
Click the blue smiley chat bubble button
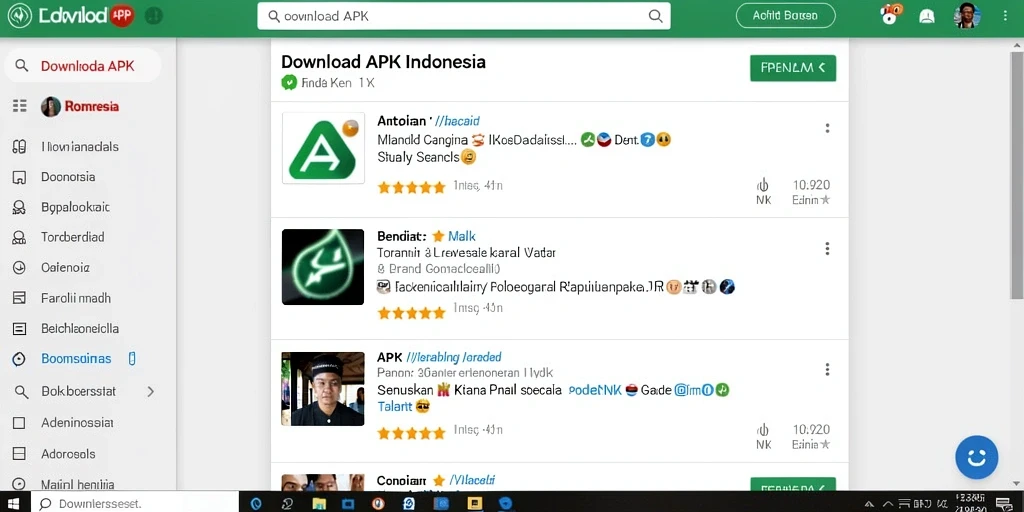coord(976,457)
